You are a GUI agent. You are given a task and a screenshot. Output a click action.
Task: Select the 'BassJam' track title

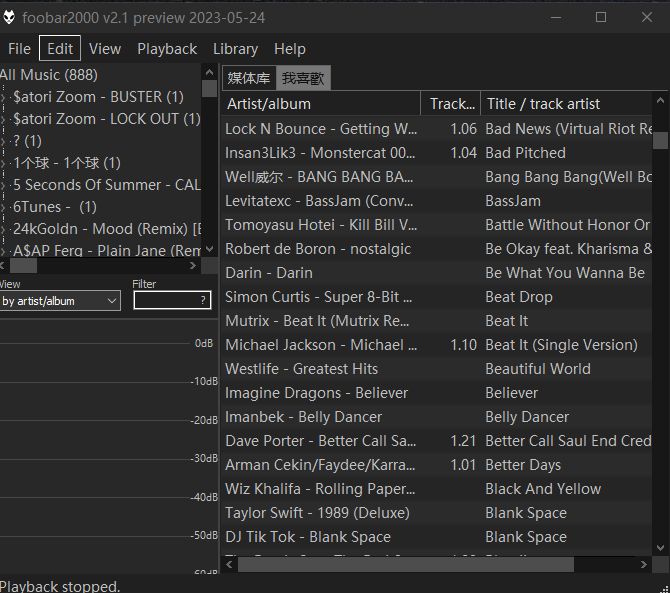[x=513, y=201]
